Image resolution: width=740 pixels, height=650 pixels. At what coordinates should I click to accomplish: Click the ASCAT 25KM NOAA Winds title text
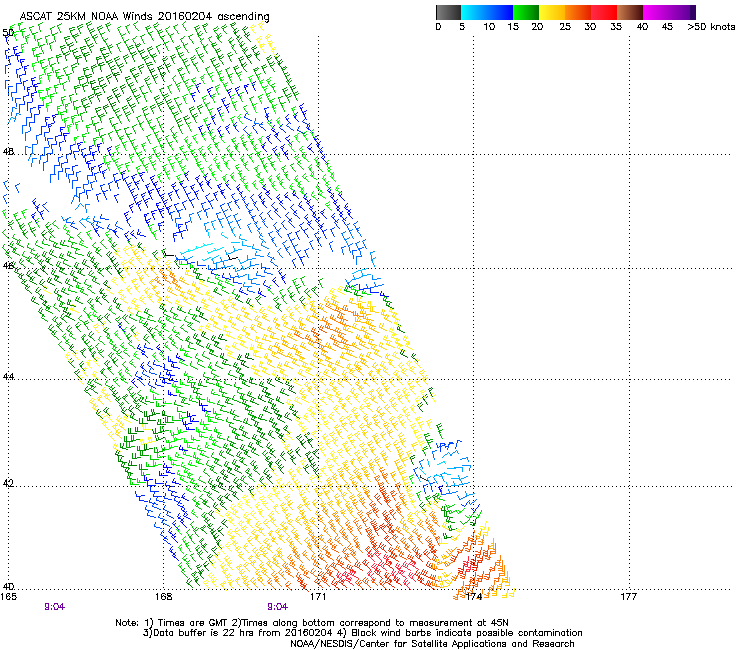[144, 17]
